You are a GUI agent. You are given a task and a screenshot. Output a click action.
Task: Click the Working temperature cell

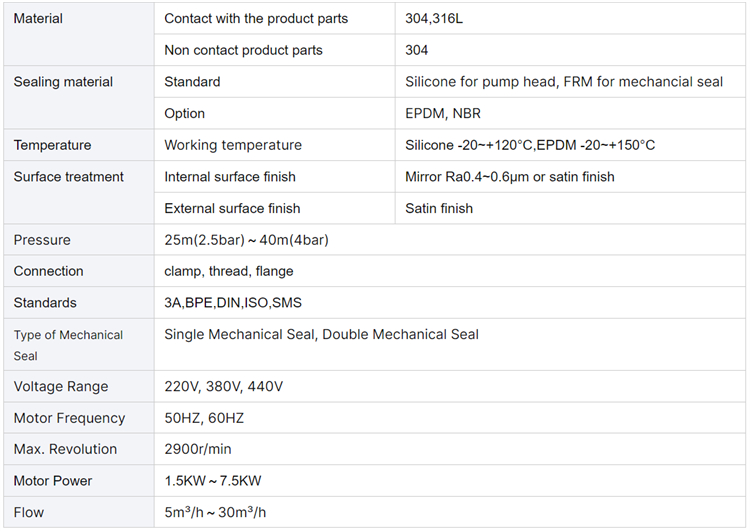coord(275,145)
